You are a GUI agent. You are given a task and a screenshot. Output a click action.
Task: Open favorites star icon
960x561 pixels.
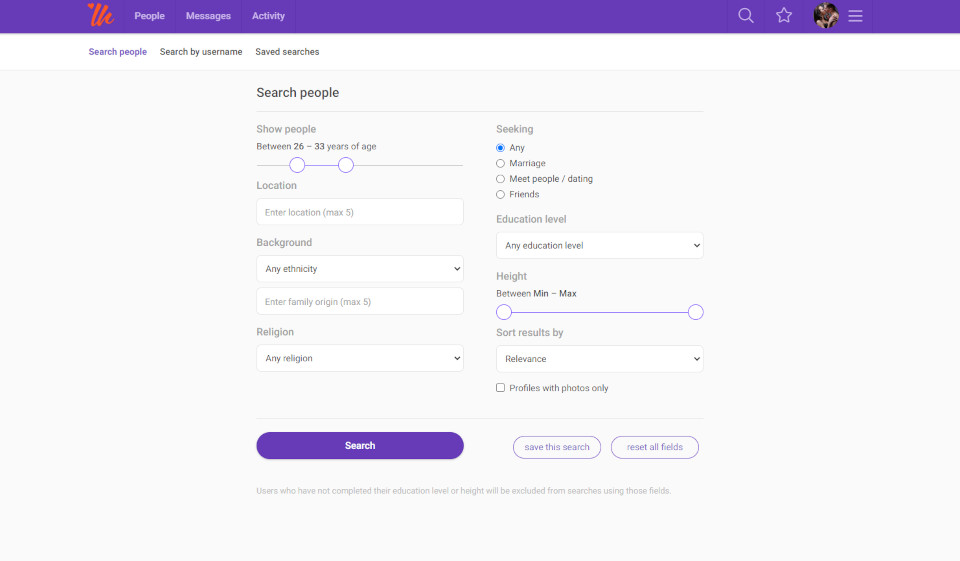coord(784,16)
